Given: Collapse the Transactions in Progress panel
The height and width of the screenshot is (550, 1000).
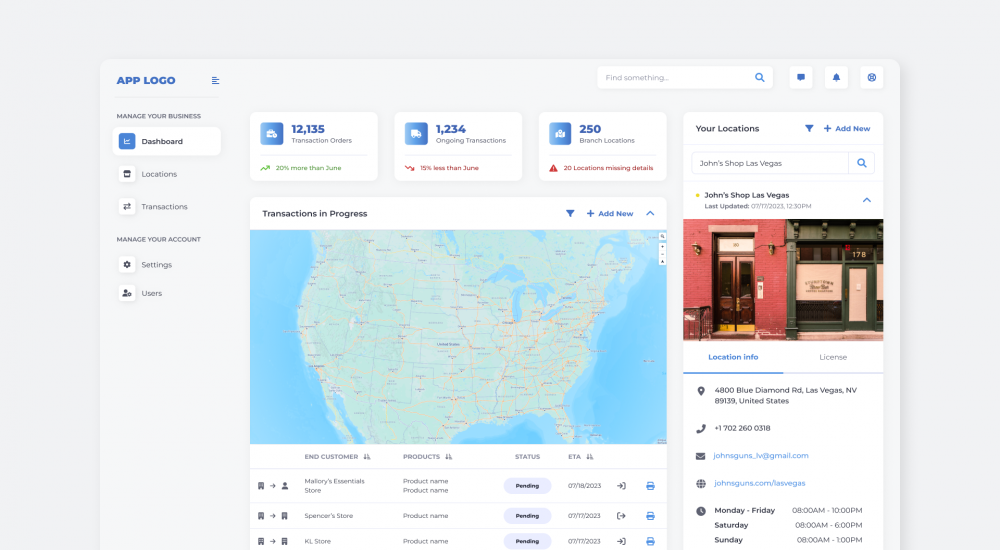Looking at the screenshot, I should 650,213.
